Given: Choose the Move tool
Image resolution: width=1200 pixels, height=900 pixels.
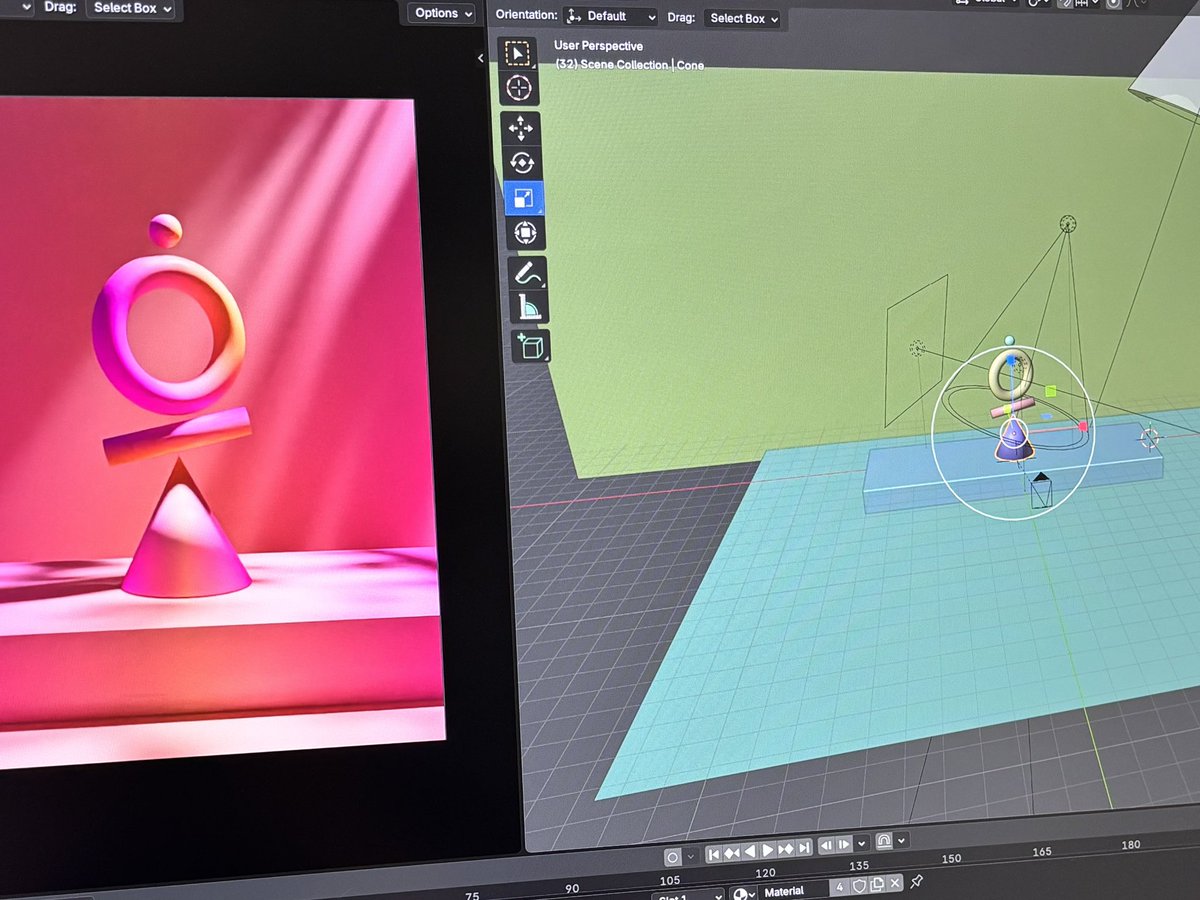Looking at the screenshot, I should pyautogui.click(x=520, y=128).
